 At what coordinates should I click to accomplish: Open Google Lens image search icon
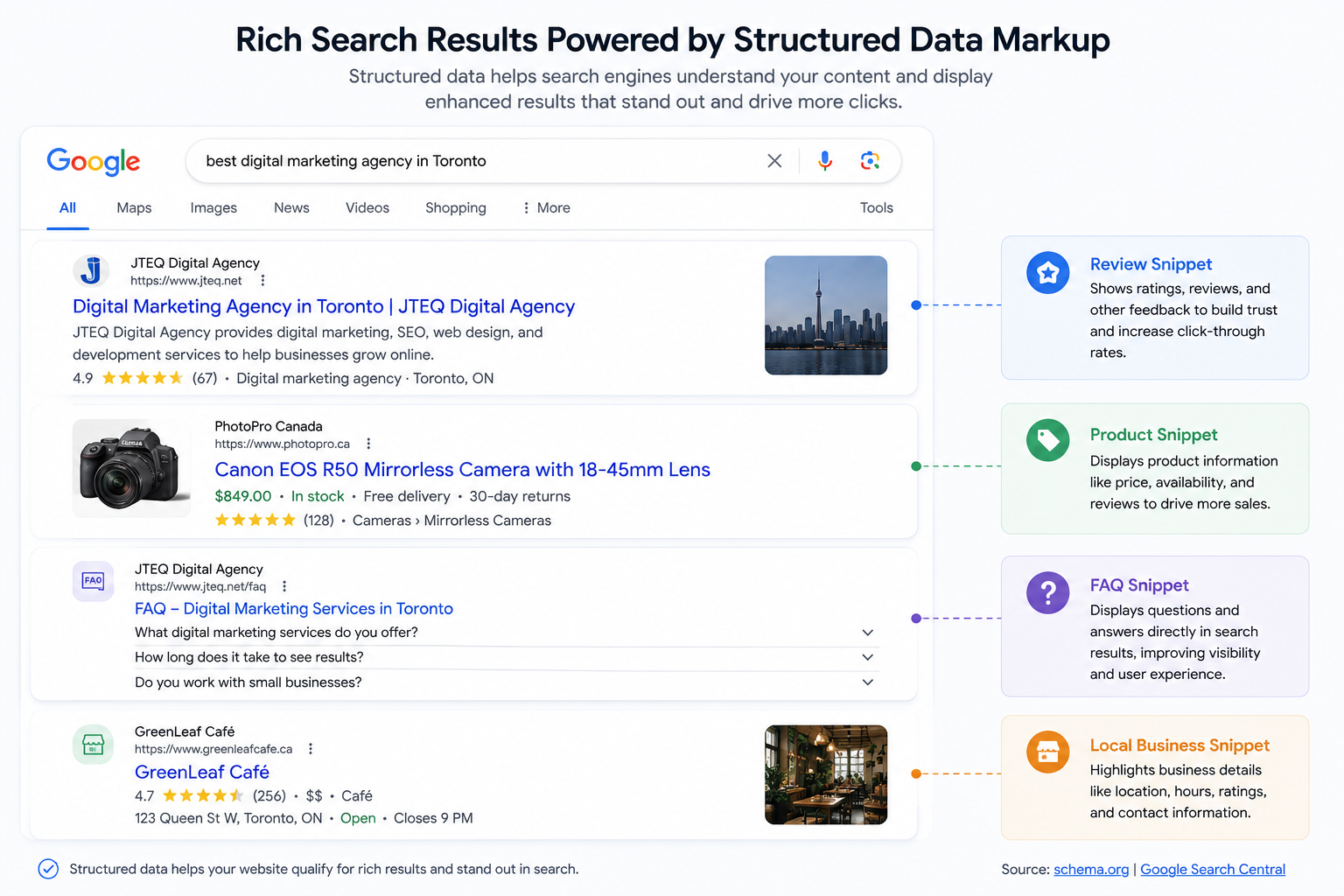coord(870,161)
